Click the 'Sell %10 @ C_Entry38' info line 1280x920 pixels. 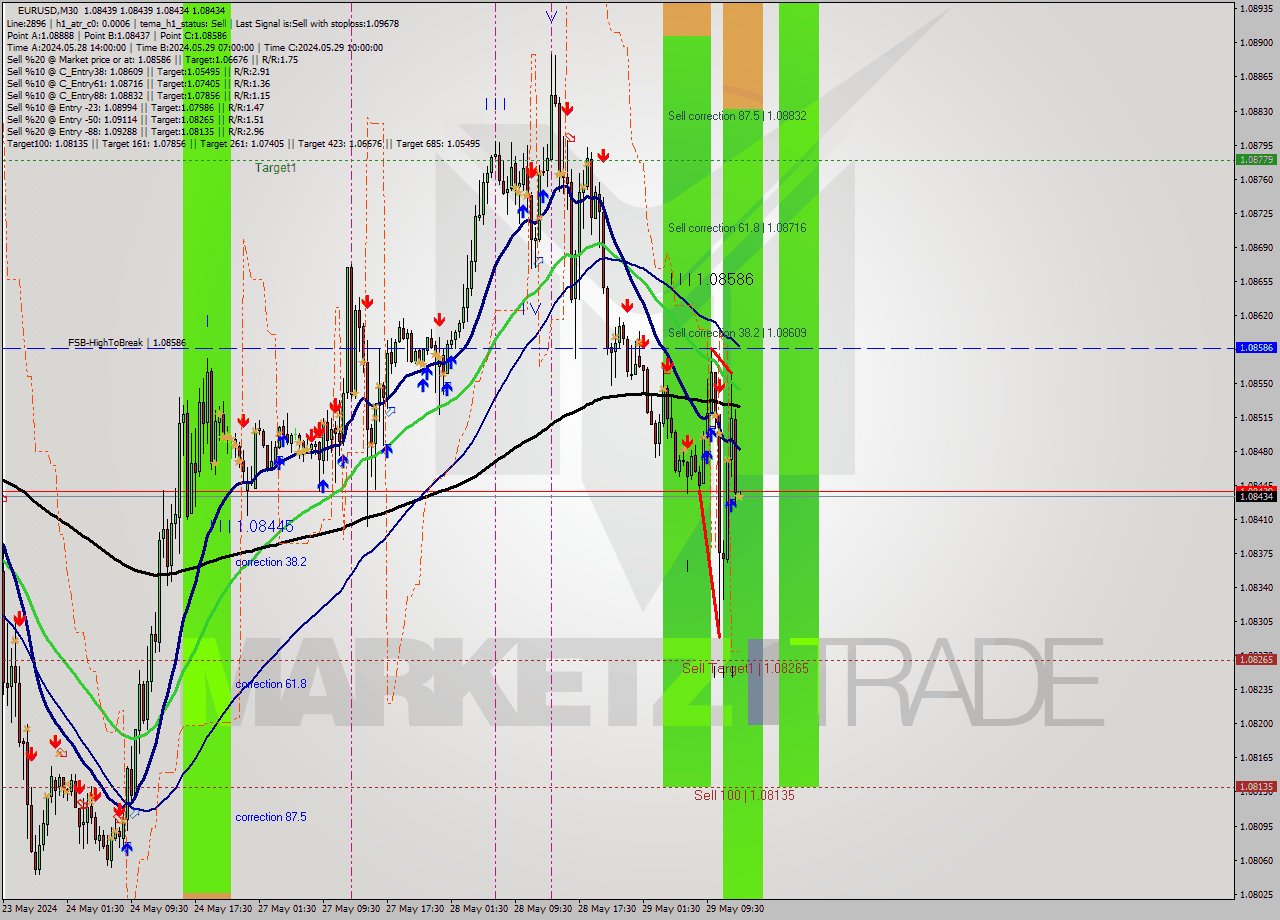click(138, 72)
